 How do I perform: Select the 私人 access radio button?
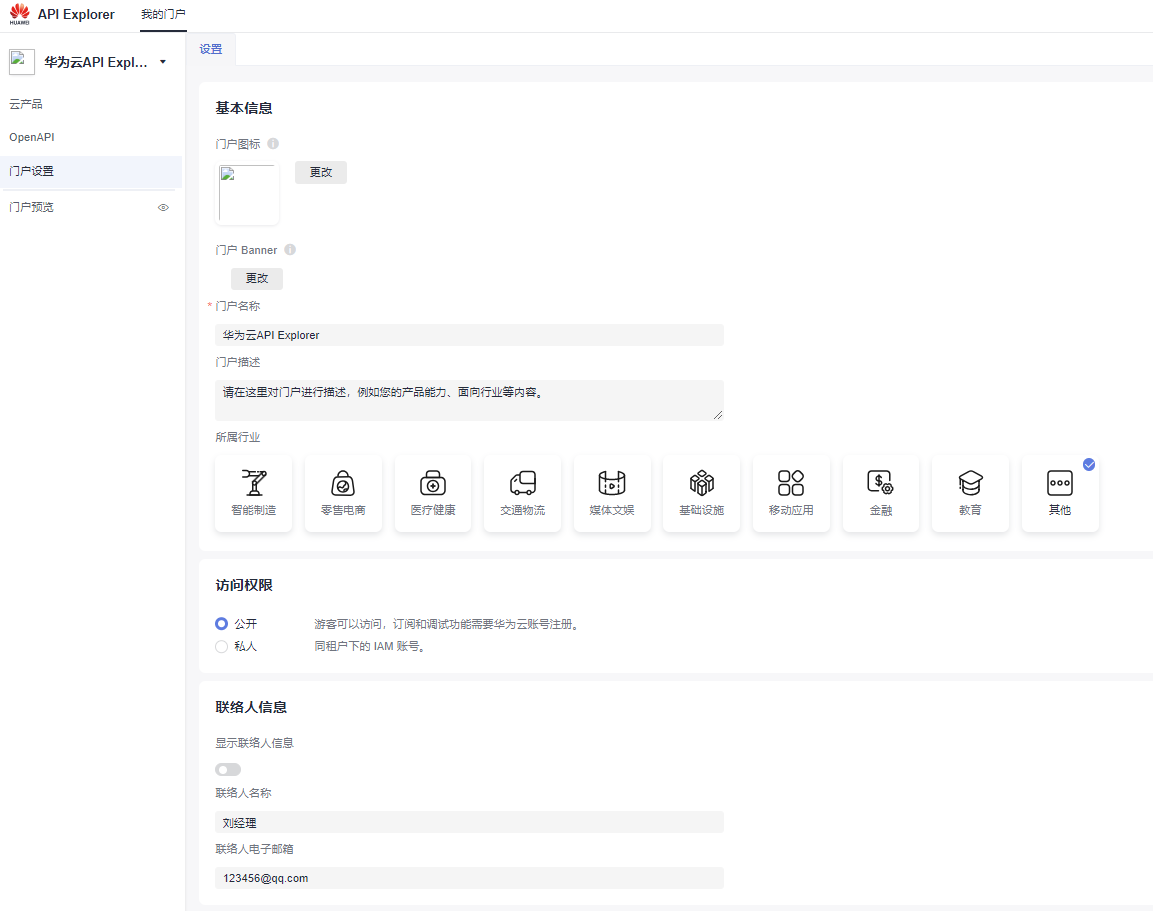tap(221, 646)
